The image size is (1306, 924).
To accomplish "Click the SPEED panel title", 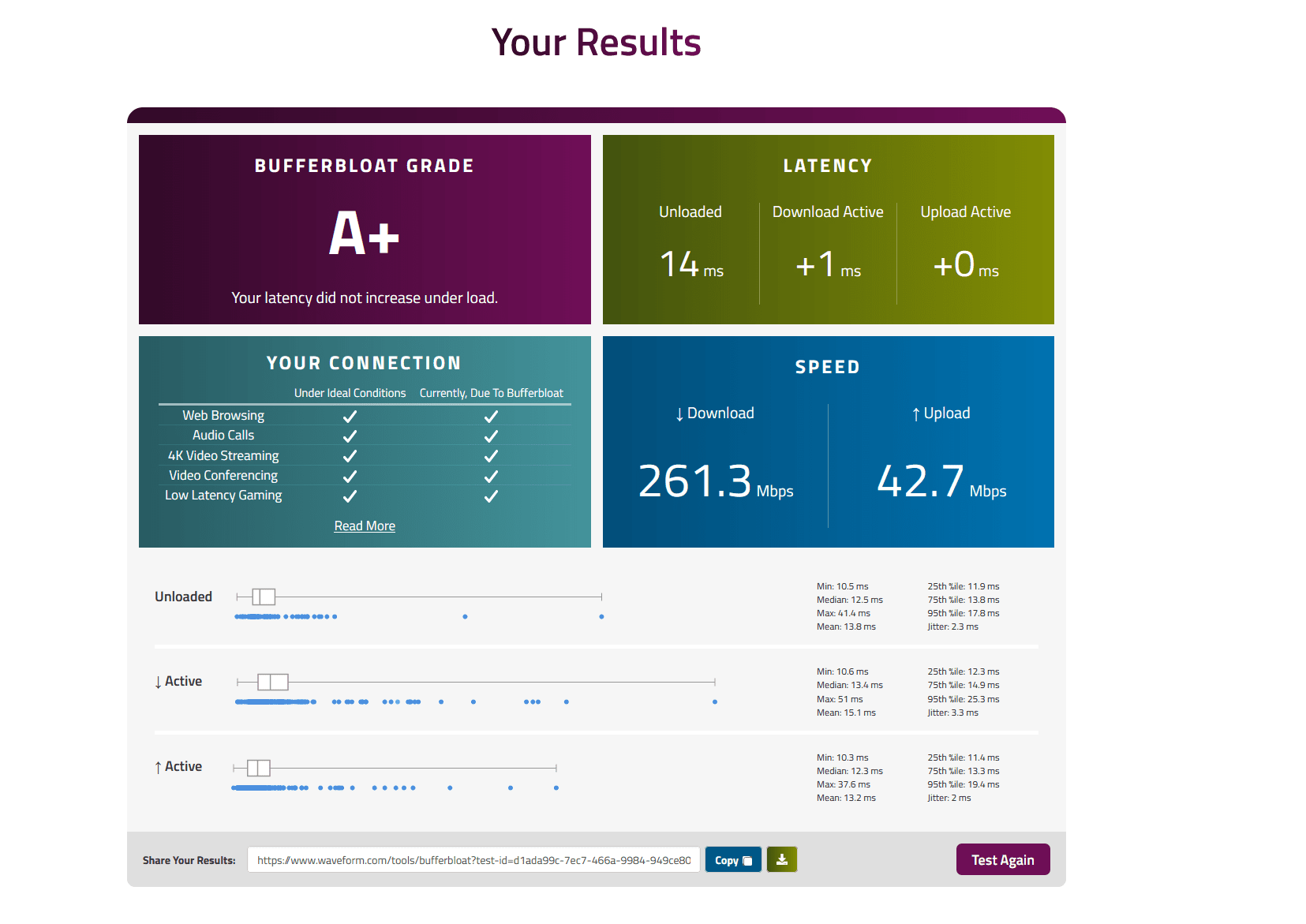I will click(x=828, y=367).
